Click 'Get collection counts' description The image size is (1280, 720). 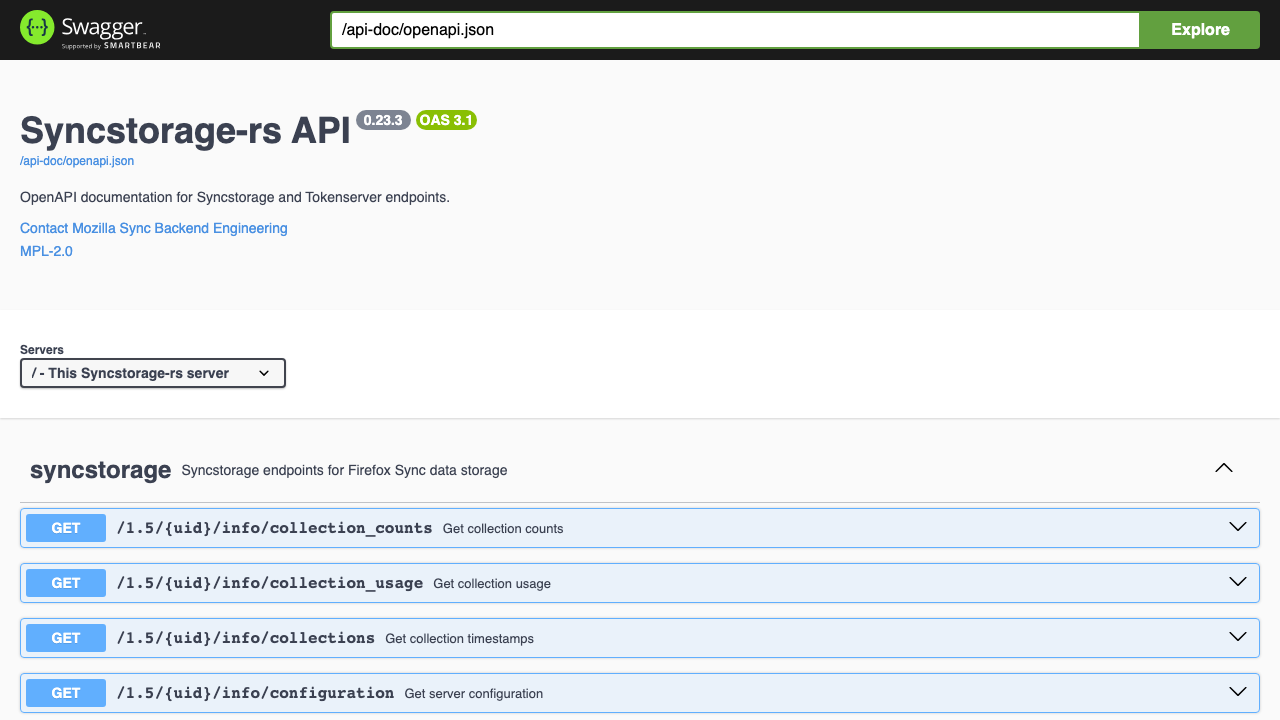pos(503,529)
